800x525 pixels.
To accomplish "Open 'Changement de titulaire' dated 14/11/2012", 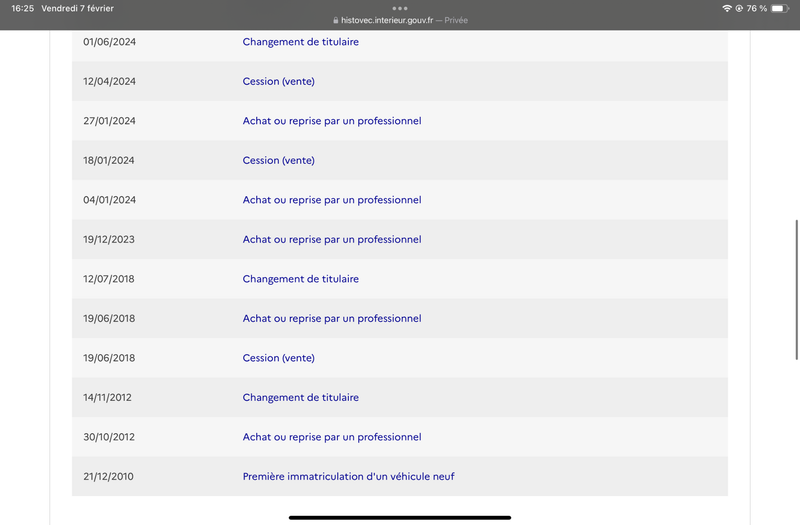I will point(301,397).
